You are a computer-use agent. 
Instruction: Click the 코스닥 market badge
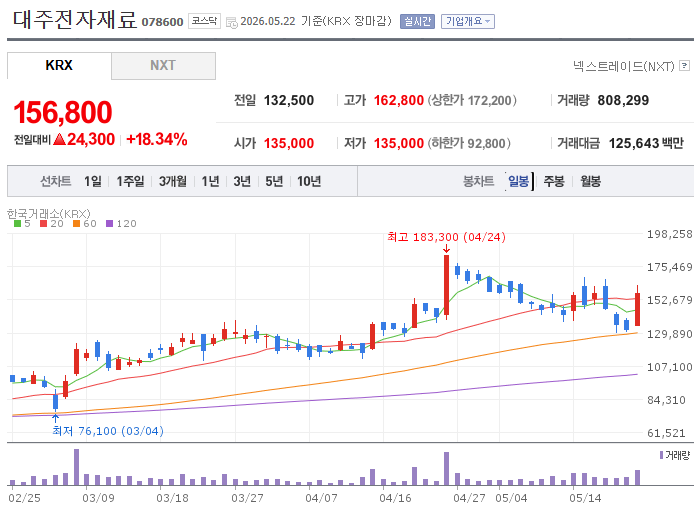204,21
